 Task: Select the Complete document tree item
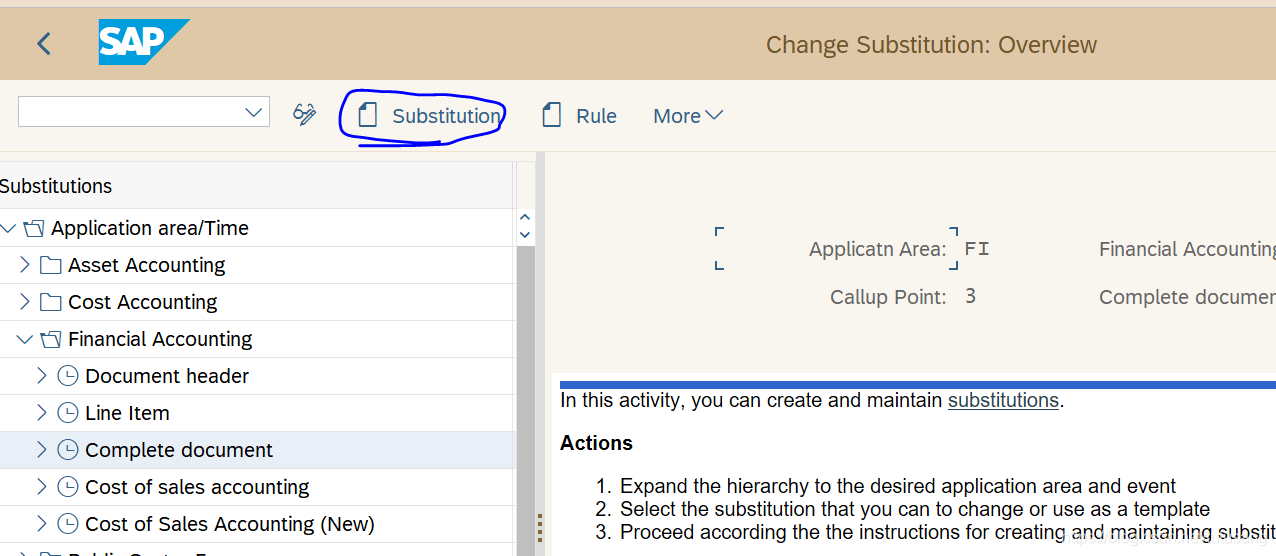[x=179, y=450]
